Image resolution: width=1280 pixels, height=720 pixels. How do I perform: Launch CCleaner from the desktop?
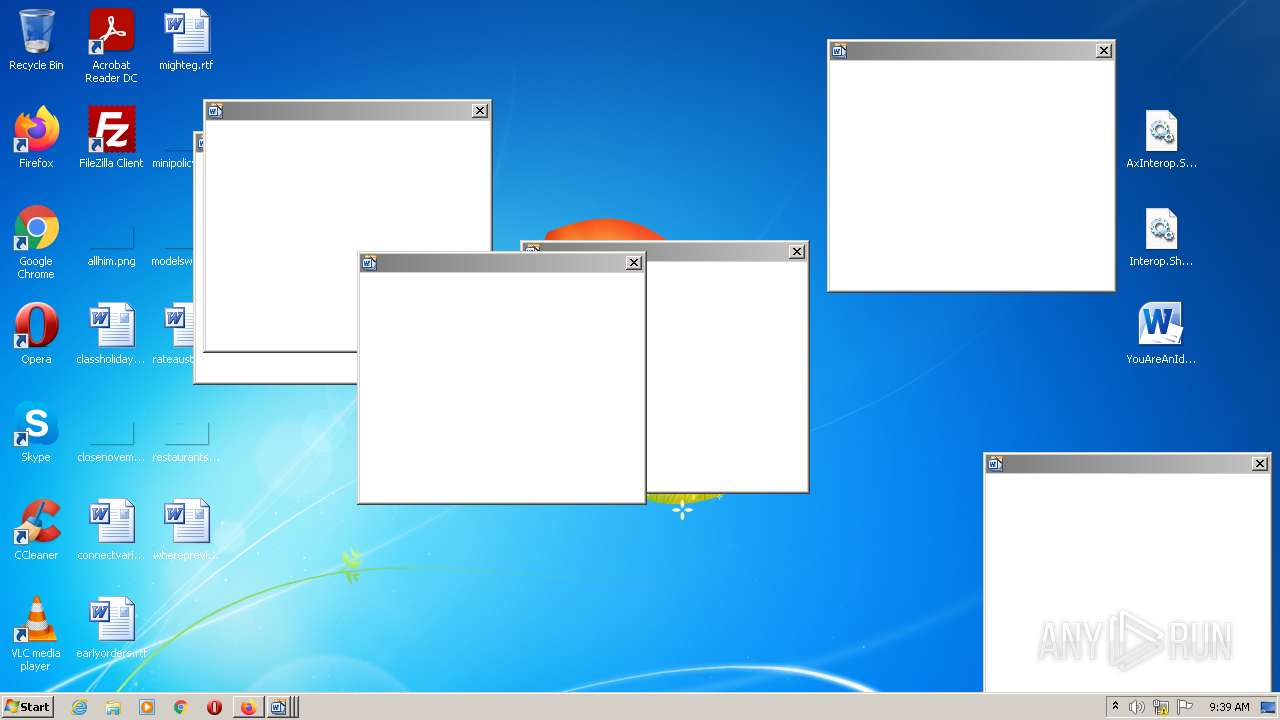point(36,530)
